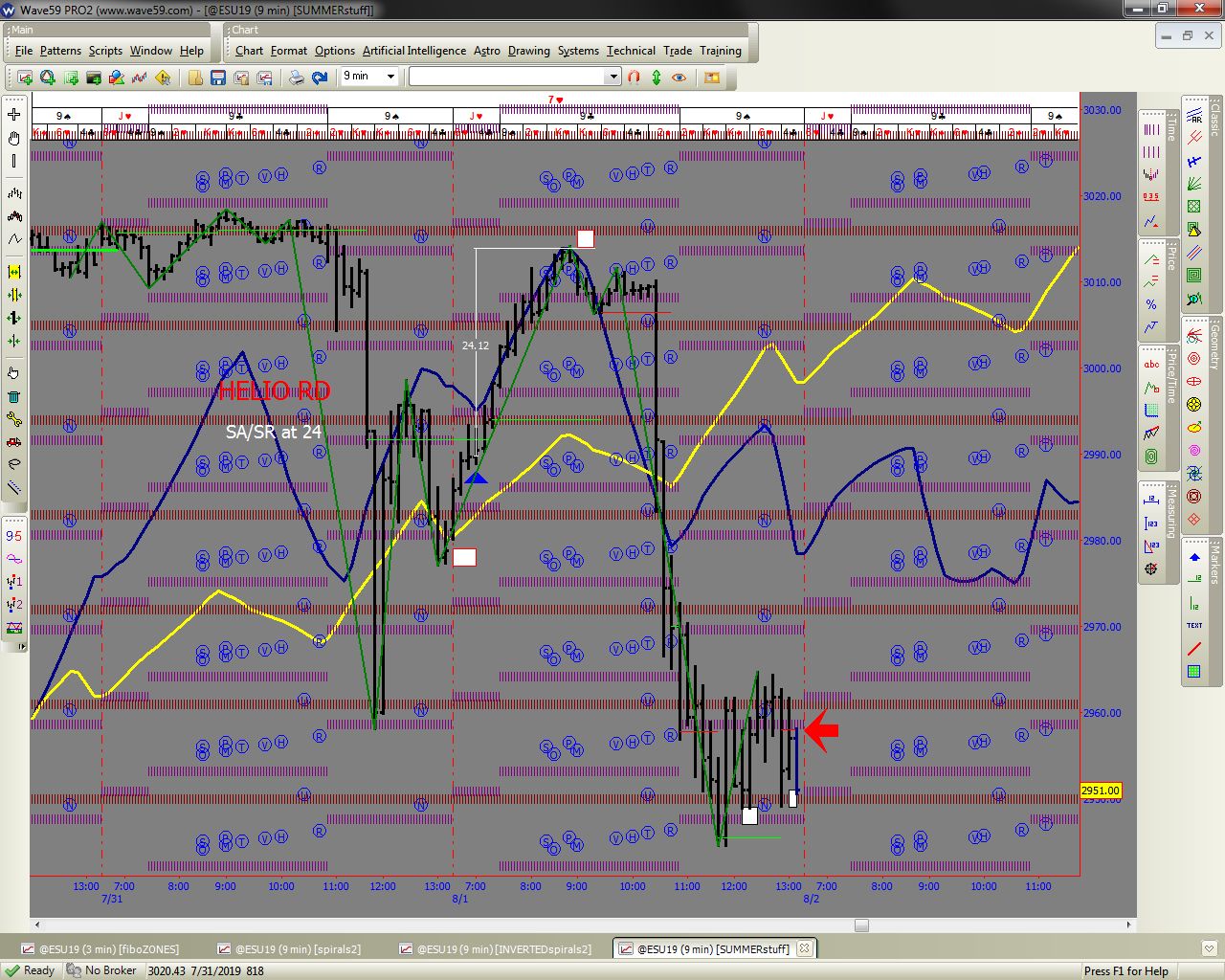Click the yellow horizontal expand icon

pos(14,272)
